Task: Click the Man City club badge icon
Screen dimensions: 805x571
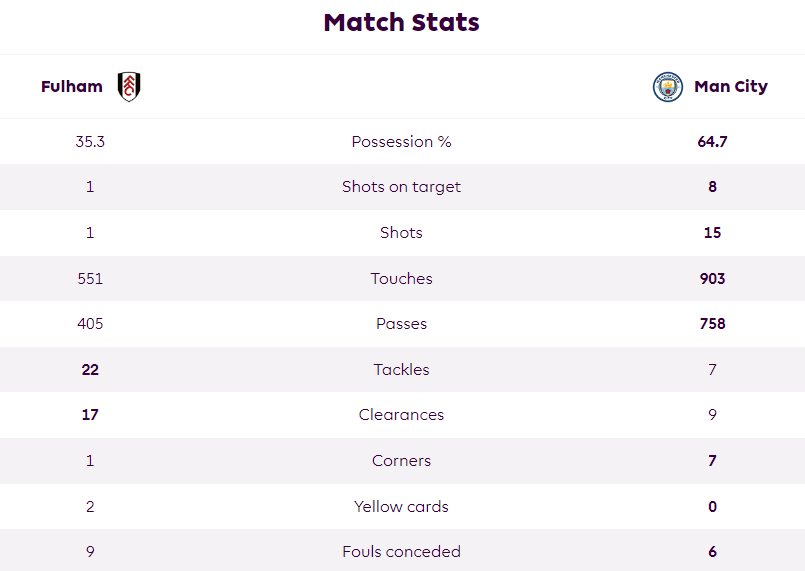Action: (x=667, y=87)
